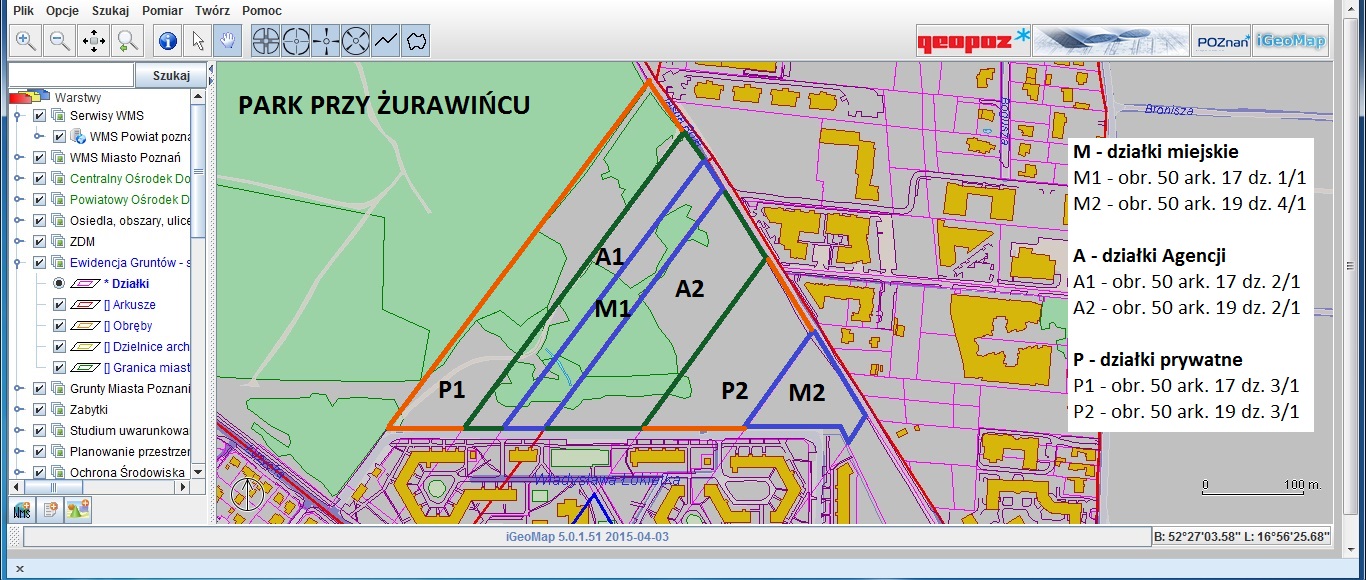This screenshot has height=580, width=1366.
Task: Activate the hand pan tool
Action: pyautogui.click(x=229, y=41)
